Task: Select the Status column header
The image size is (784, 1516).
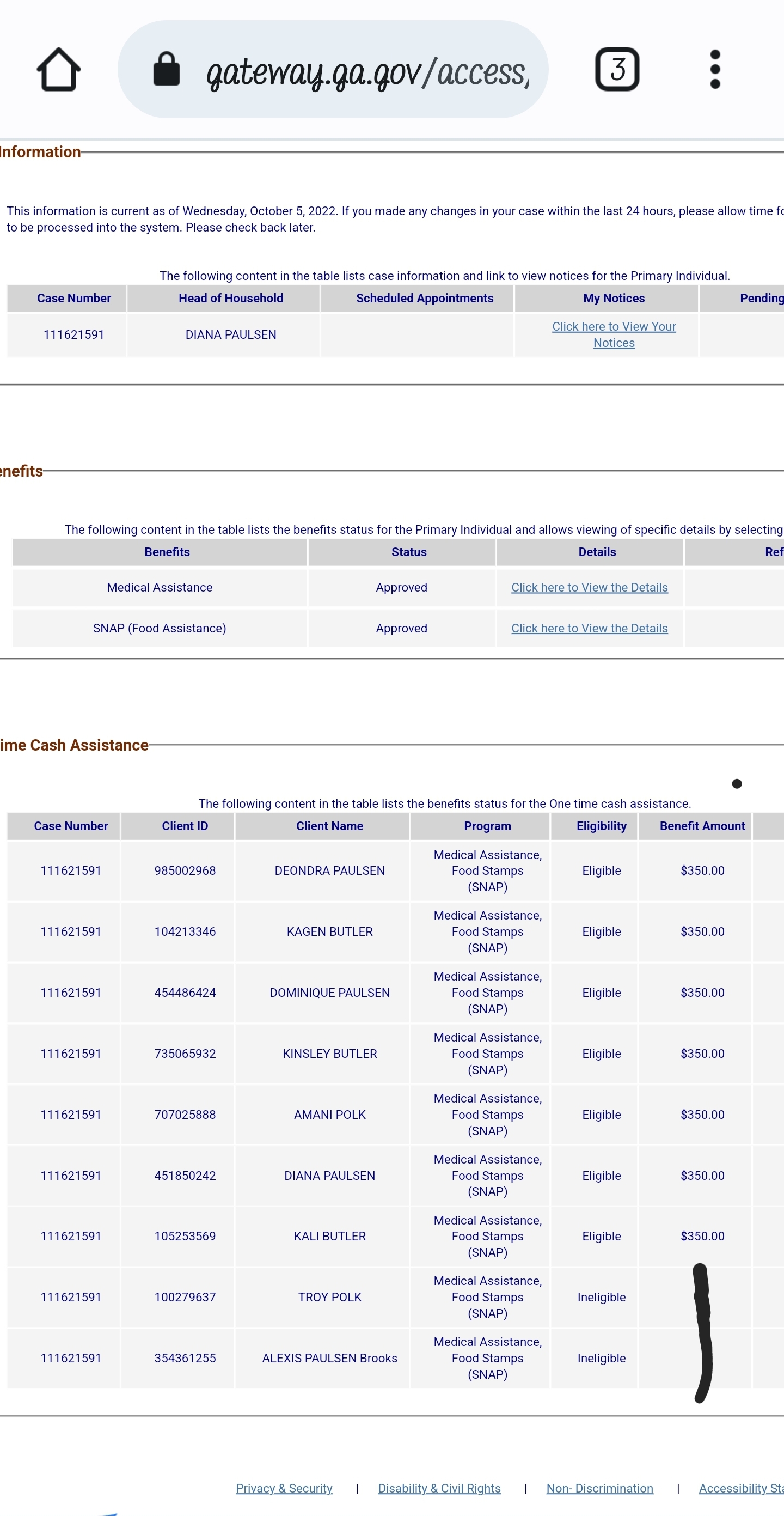Action: (402, 552)
